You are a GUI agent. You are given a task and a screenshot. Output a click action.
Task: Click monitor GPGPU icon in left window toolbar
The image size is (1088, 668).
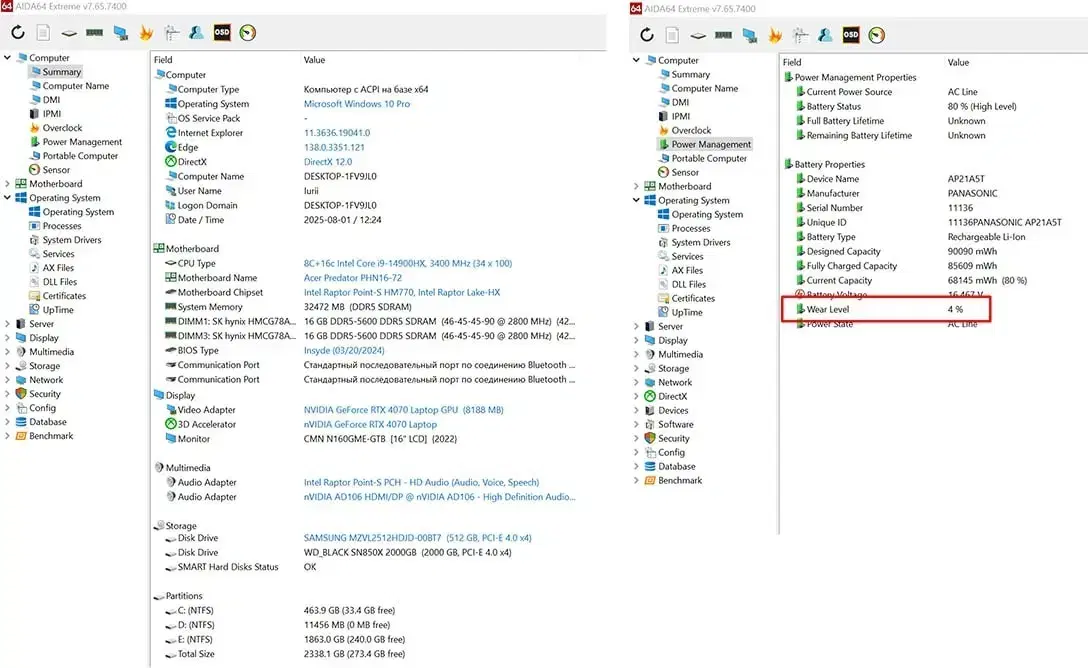pos(121,32)
